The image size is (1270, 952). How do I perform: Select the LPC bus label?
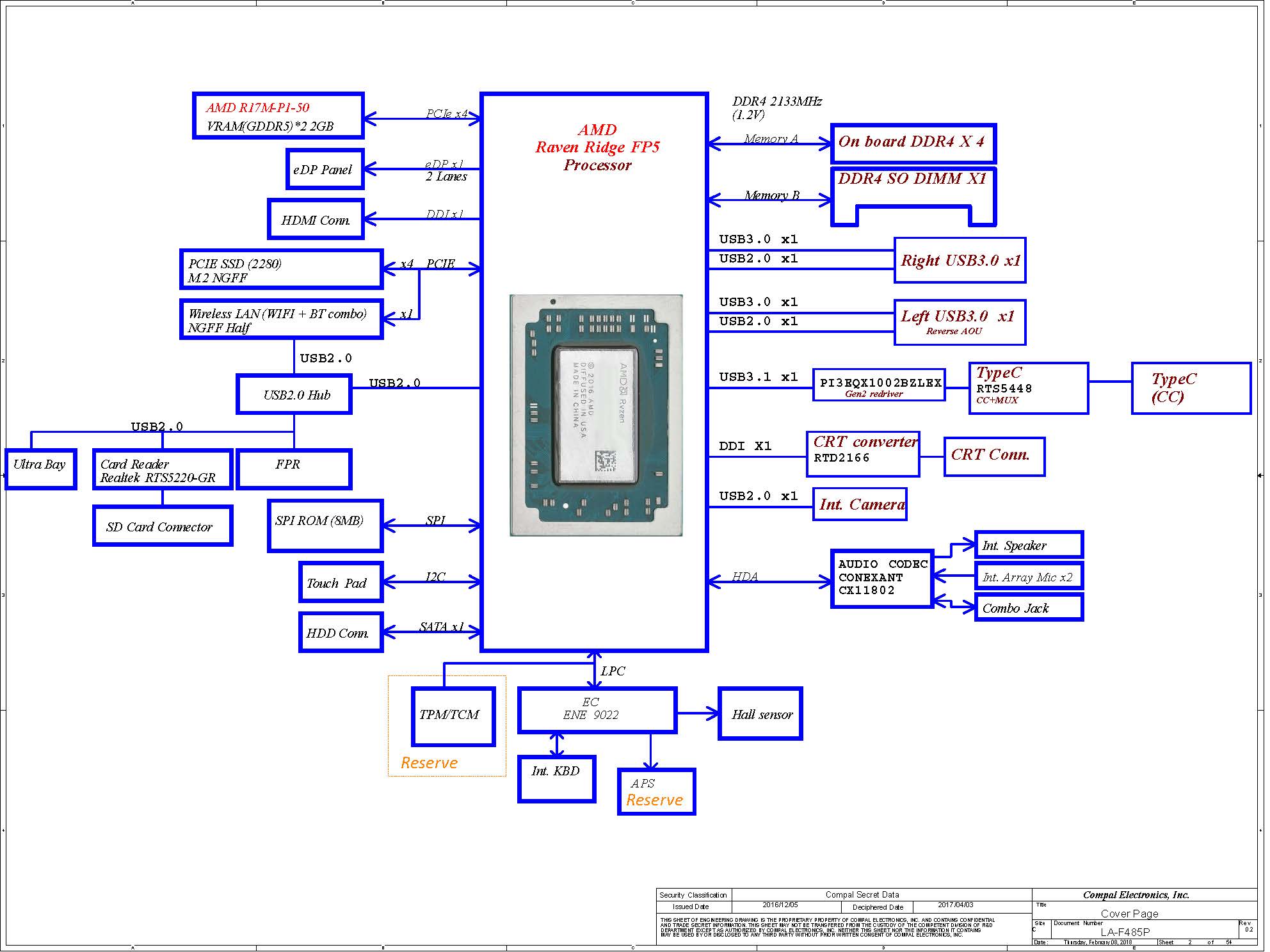click(613, 671)
